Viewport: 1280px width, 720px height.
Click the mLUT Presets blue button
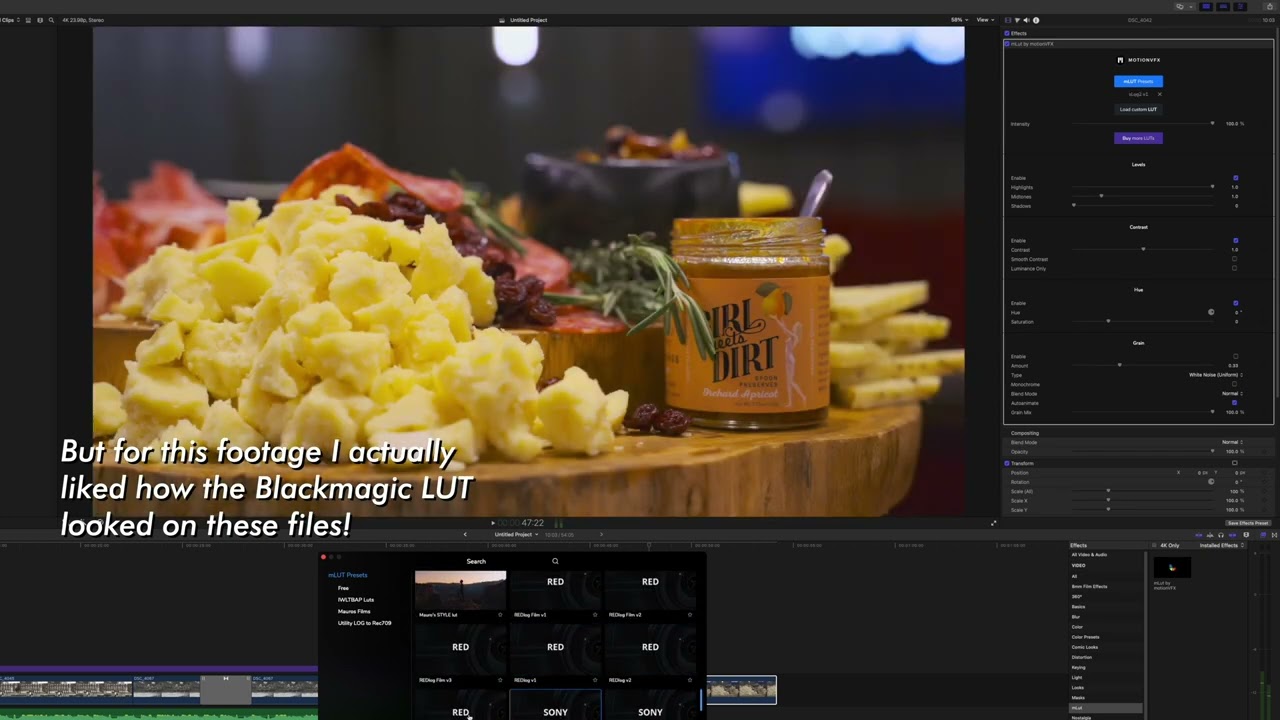pyautogui.click(x=1138, y=81)
